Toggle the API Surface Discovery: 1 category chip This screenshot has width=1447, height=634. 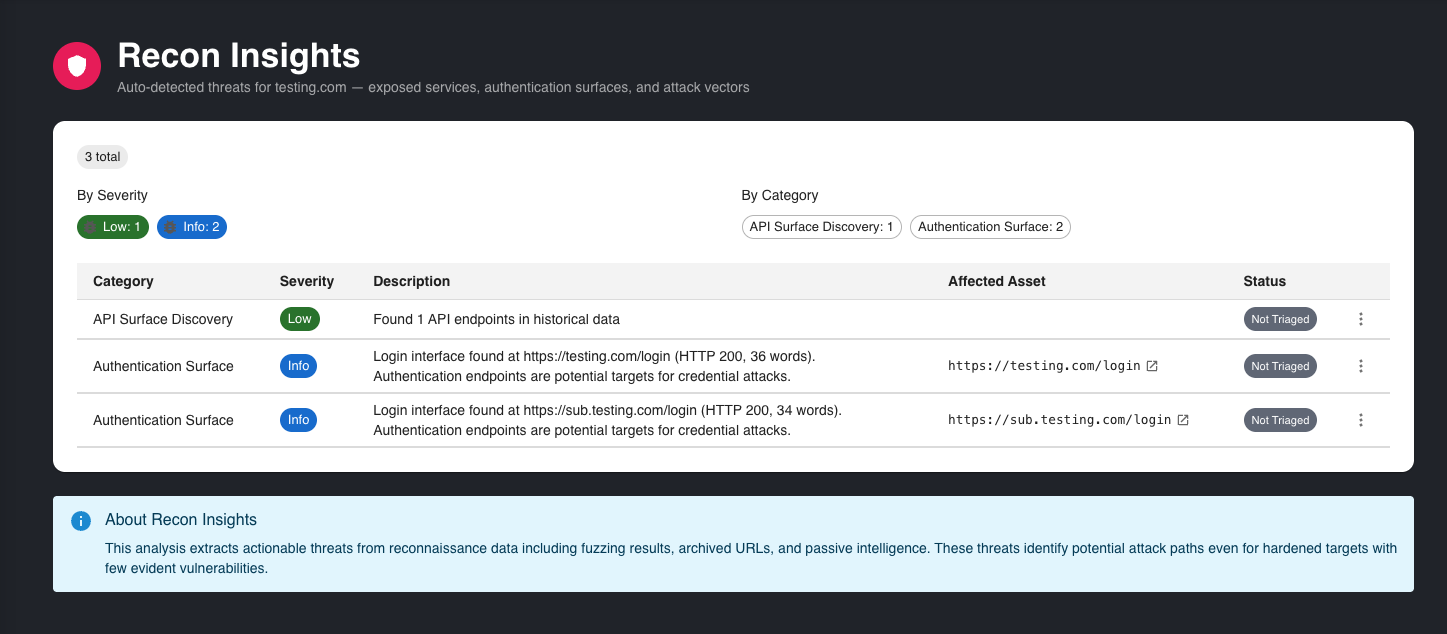(x=821, y=227)
